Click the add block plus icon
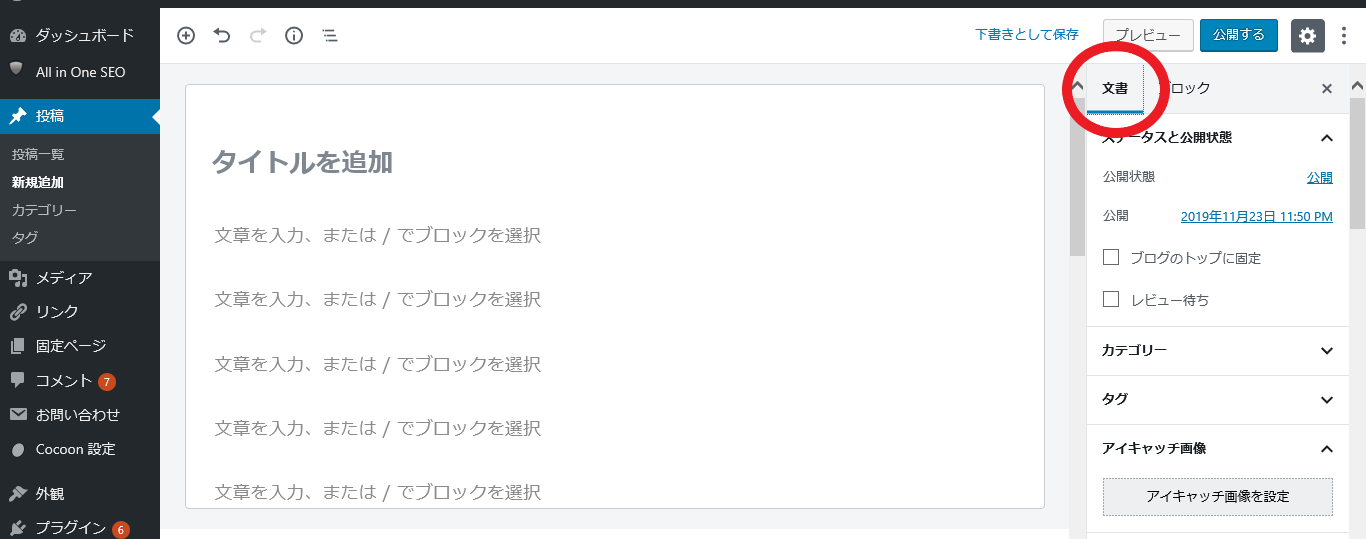 (x=186, y=36)
